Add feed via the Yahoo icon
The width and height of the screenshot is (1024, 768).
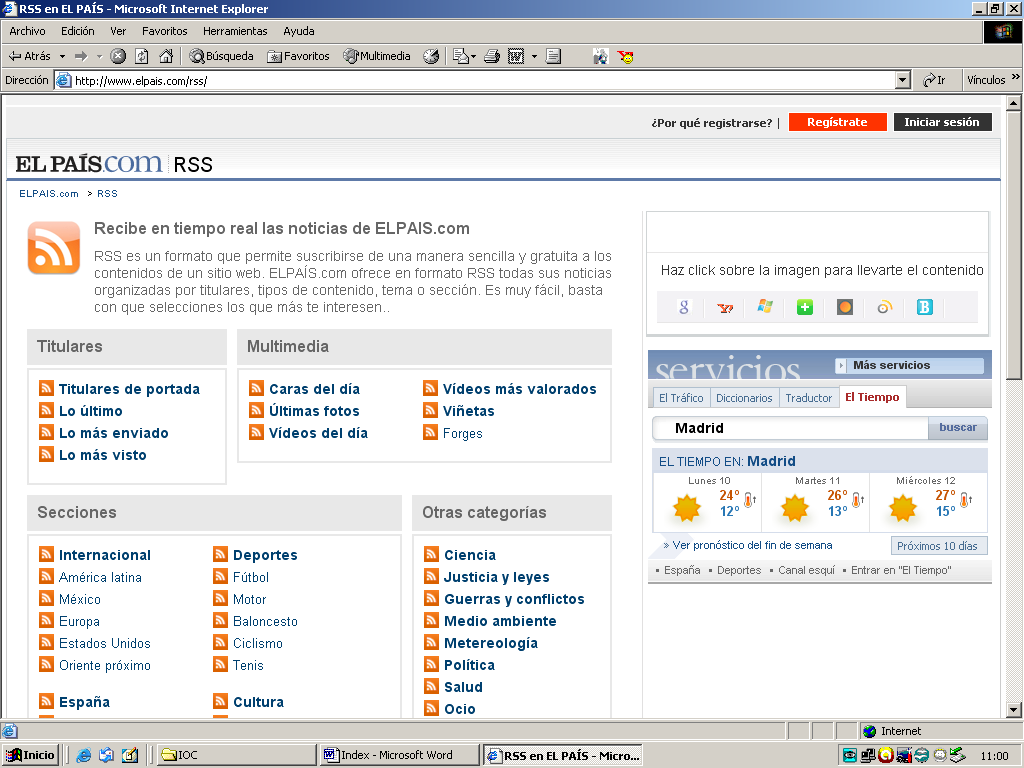[x=725, y=307]
